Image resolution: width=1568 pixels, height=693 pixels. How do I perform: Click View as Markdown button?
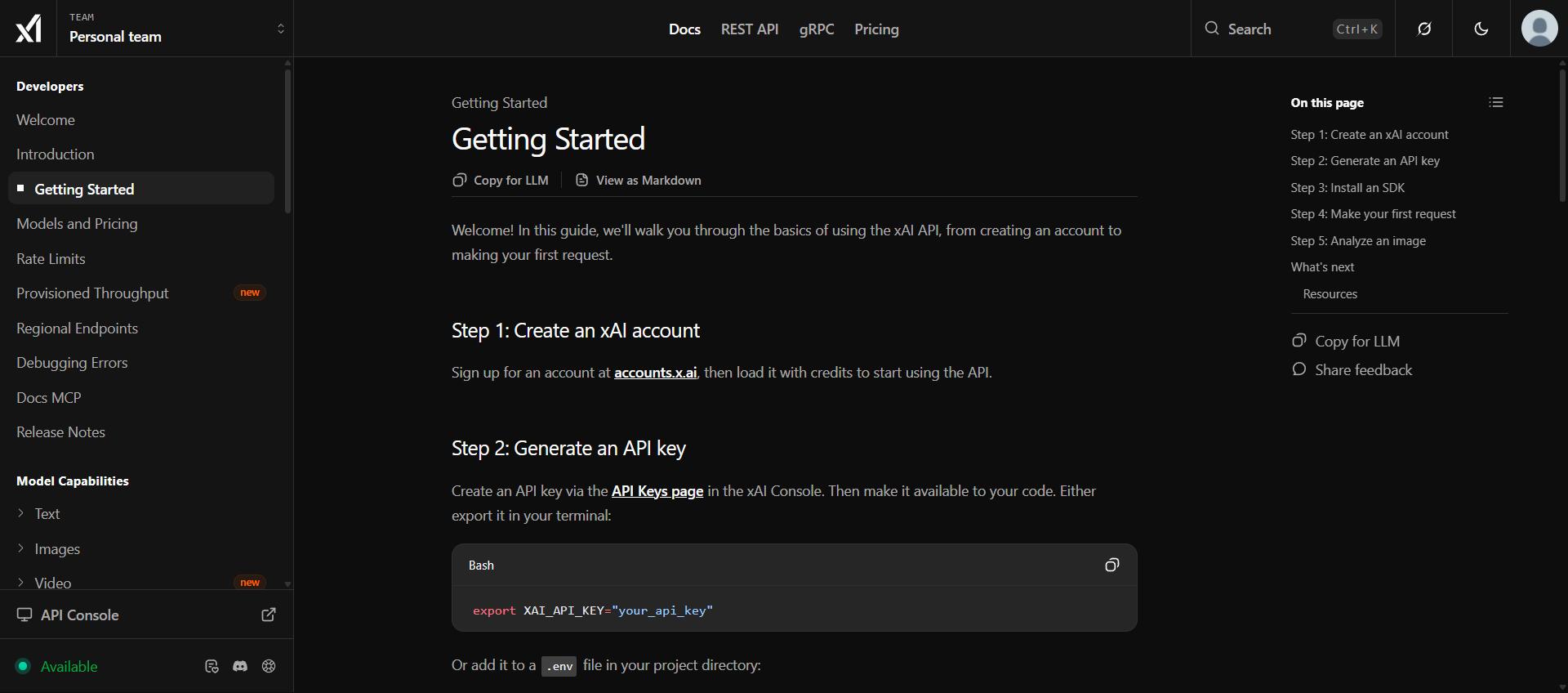(x=639, y=181)
